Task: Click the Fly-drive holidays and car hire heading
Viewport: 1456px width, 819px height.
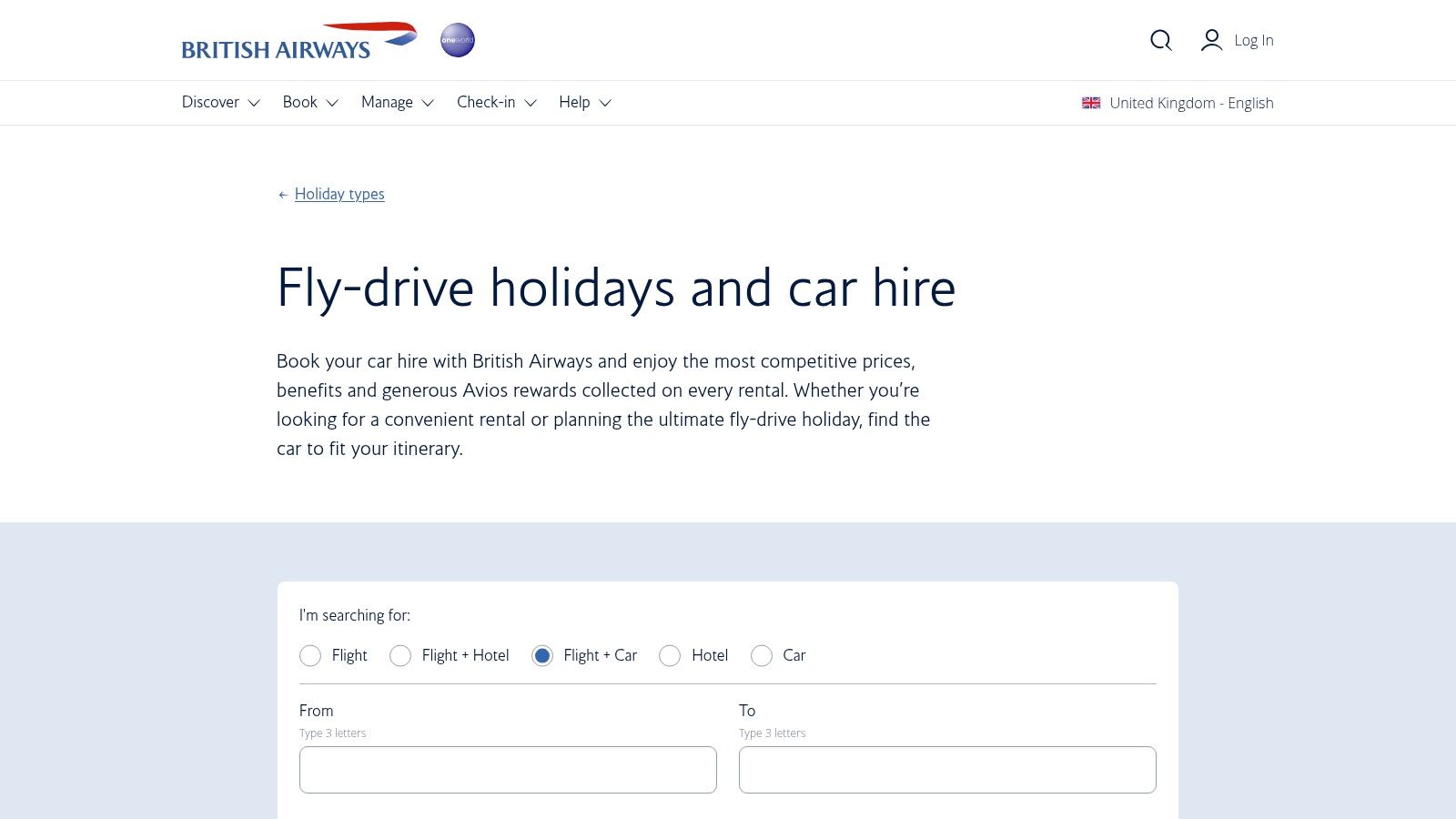Action: [x=616, y=288]
